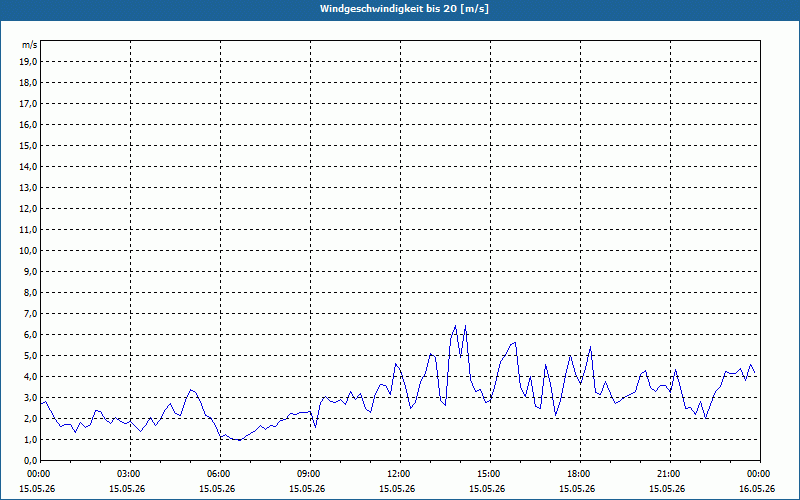
Task: Select the '4,0' y-axis value
Action: (x=30, y=376)
